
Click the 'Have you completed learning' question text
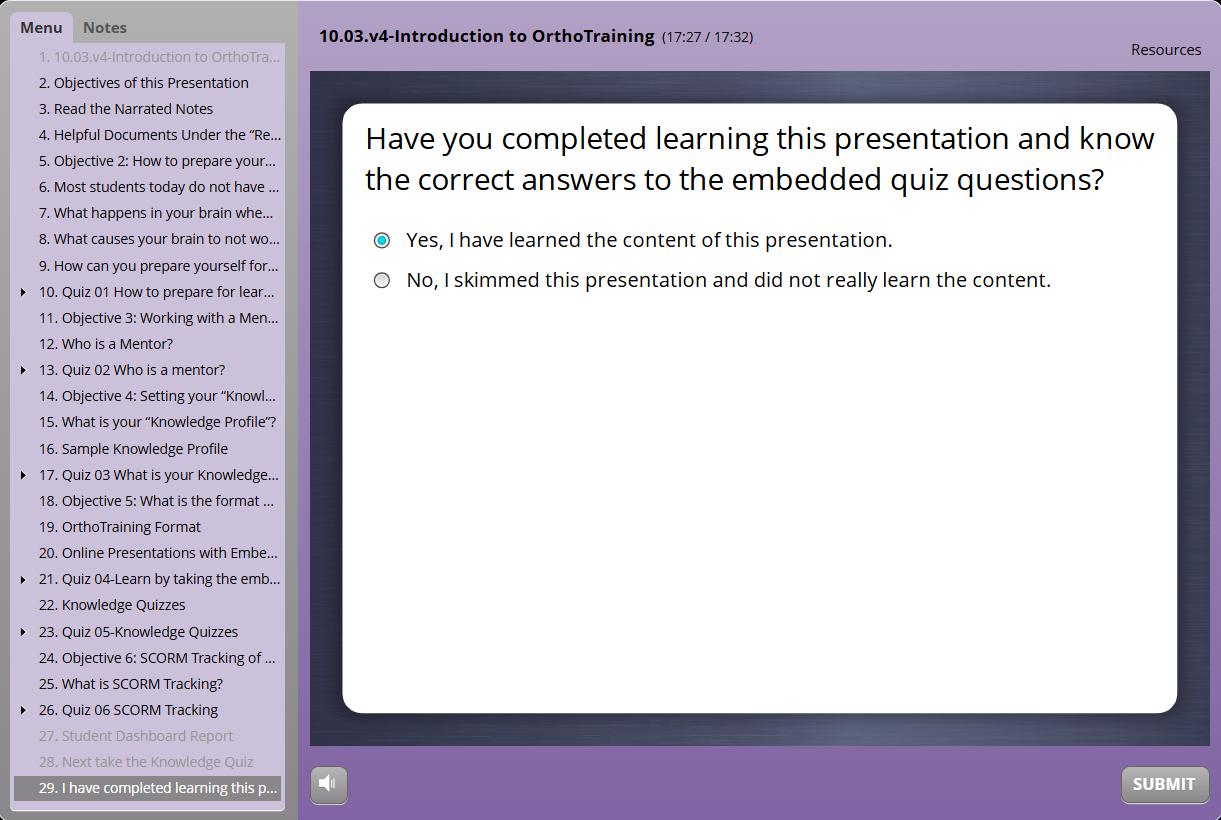pyautogui.click(x=760, y=159)
